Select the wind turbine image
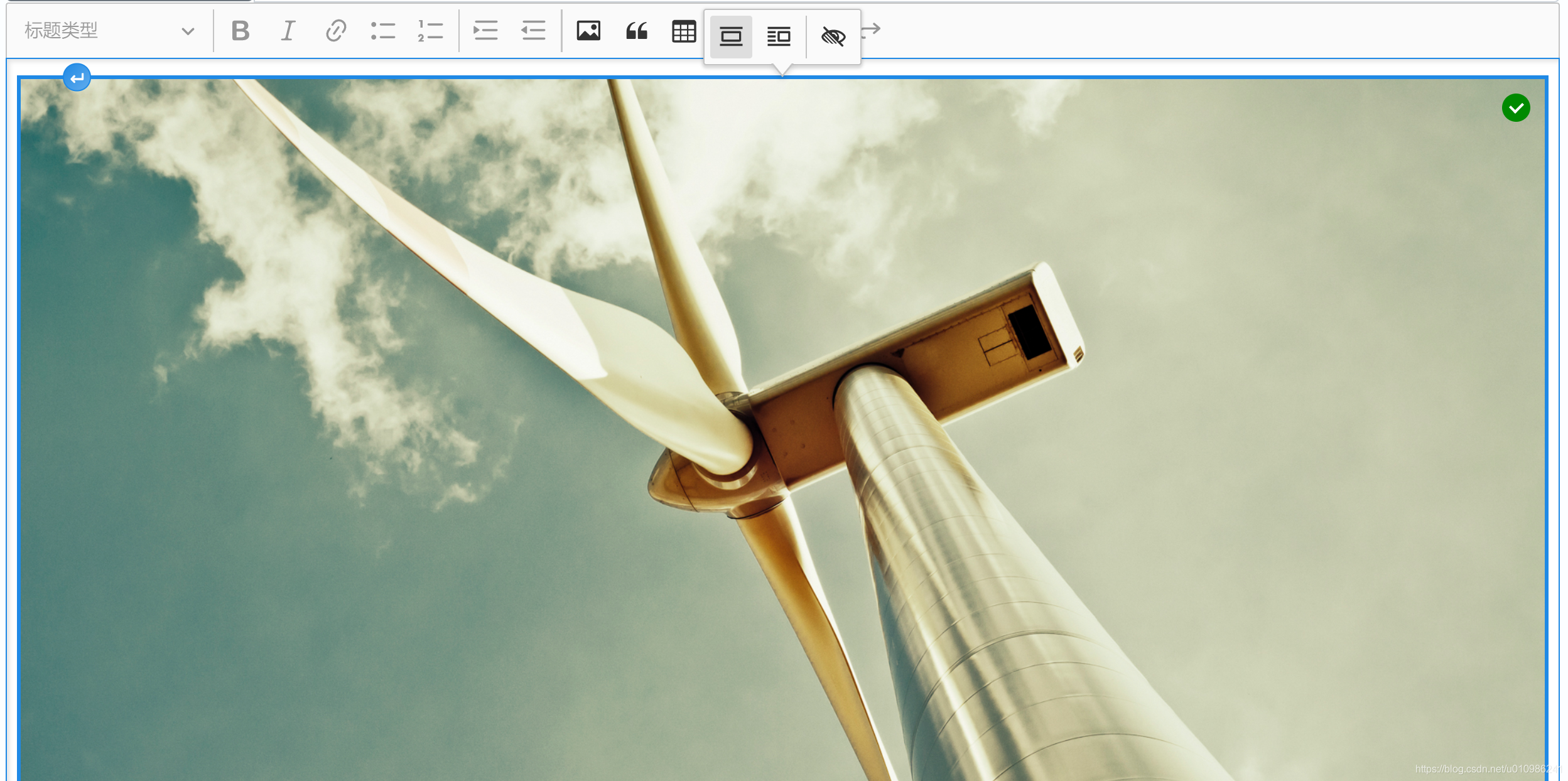 pos(782,429)
